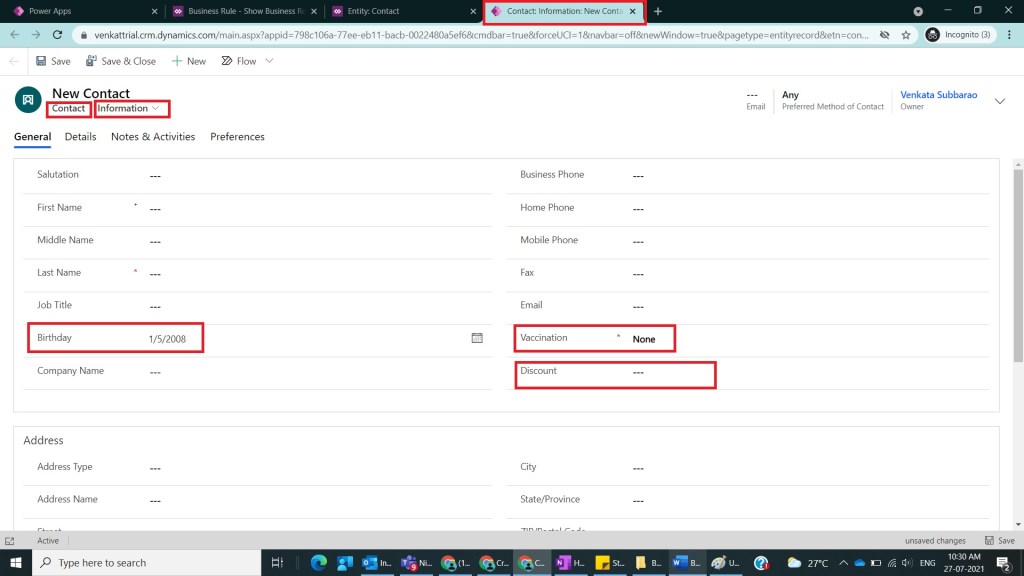Click the browser bookmark star icon

[906, 34]
